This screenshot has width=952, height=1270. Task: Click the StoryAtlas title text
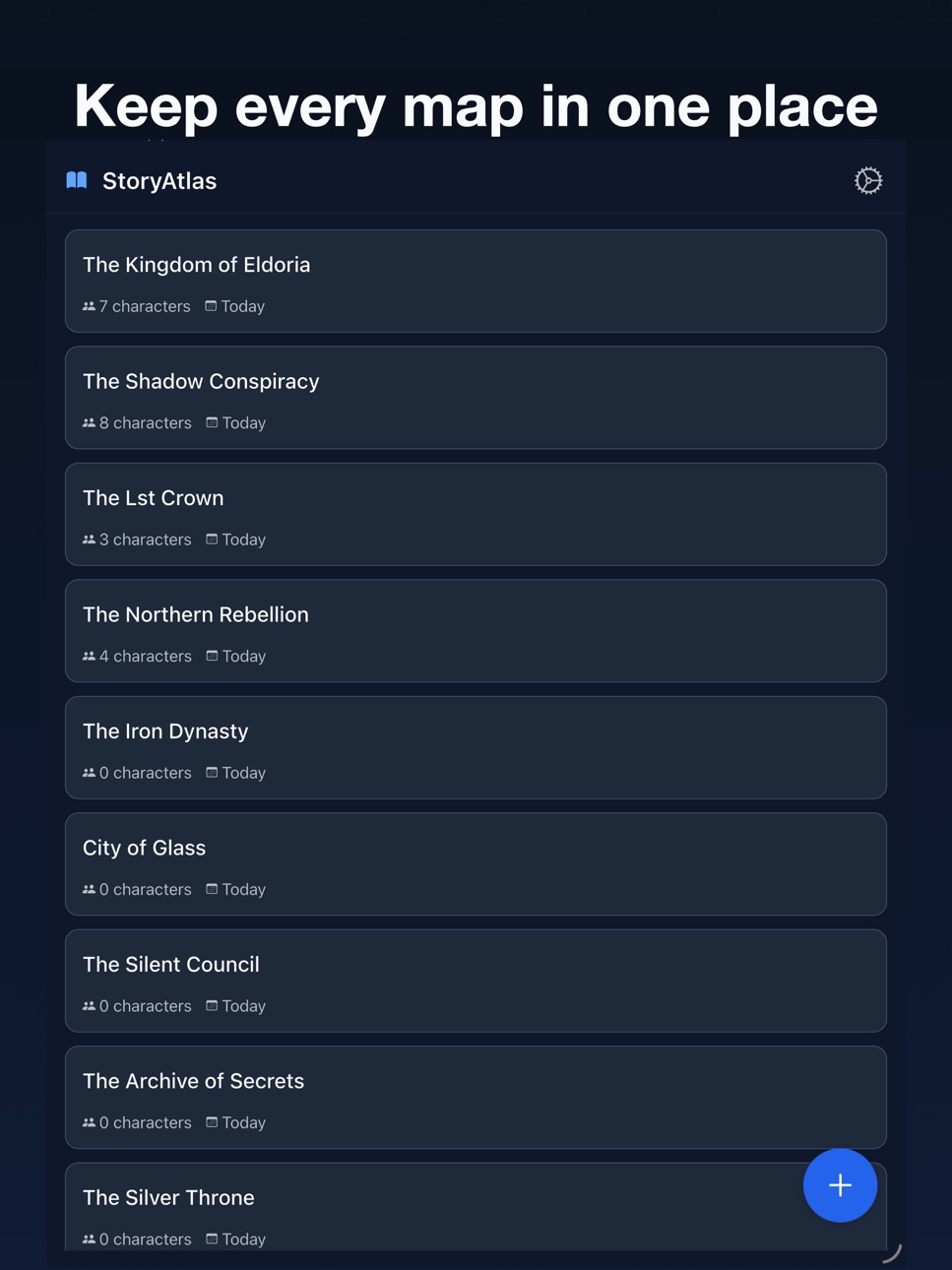(x=159, y=181)
